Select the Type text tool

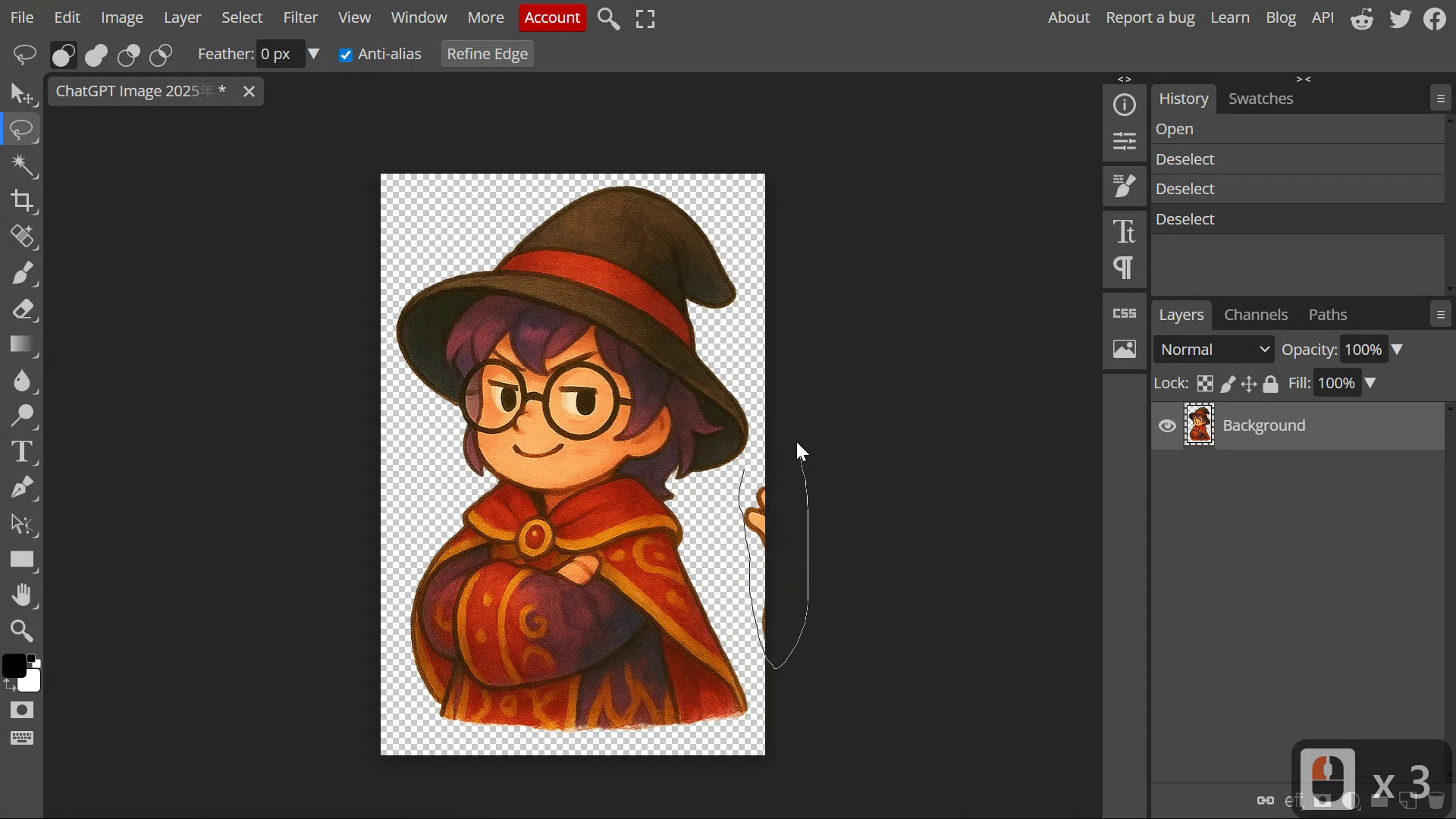point(21,452)
